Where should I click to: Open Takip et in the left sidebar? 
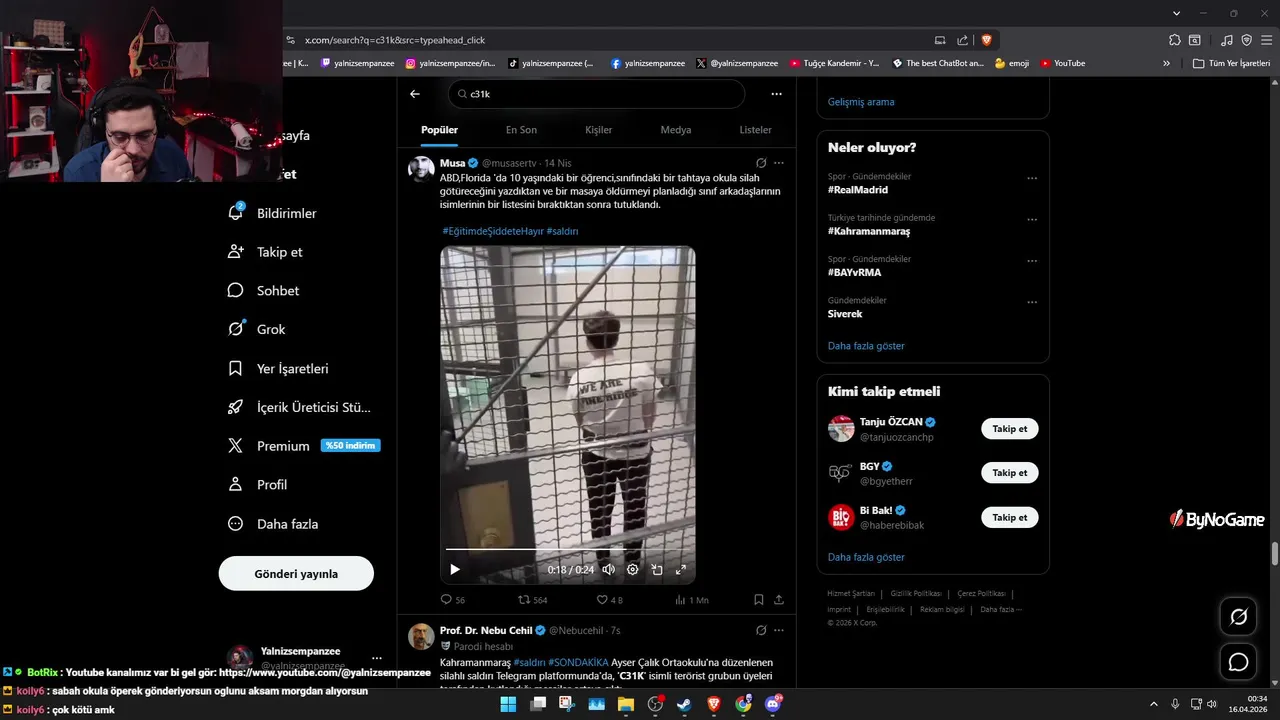tap(265, 252)
